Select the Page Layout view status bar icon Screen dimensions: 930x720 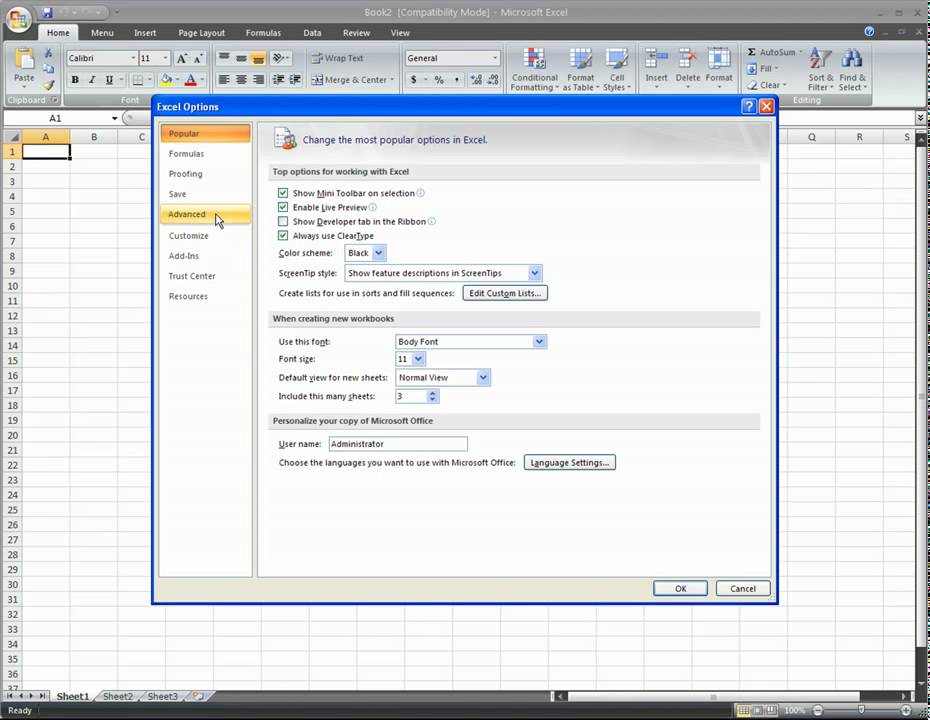click(757, 710)
